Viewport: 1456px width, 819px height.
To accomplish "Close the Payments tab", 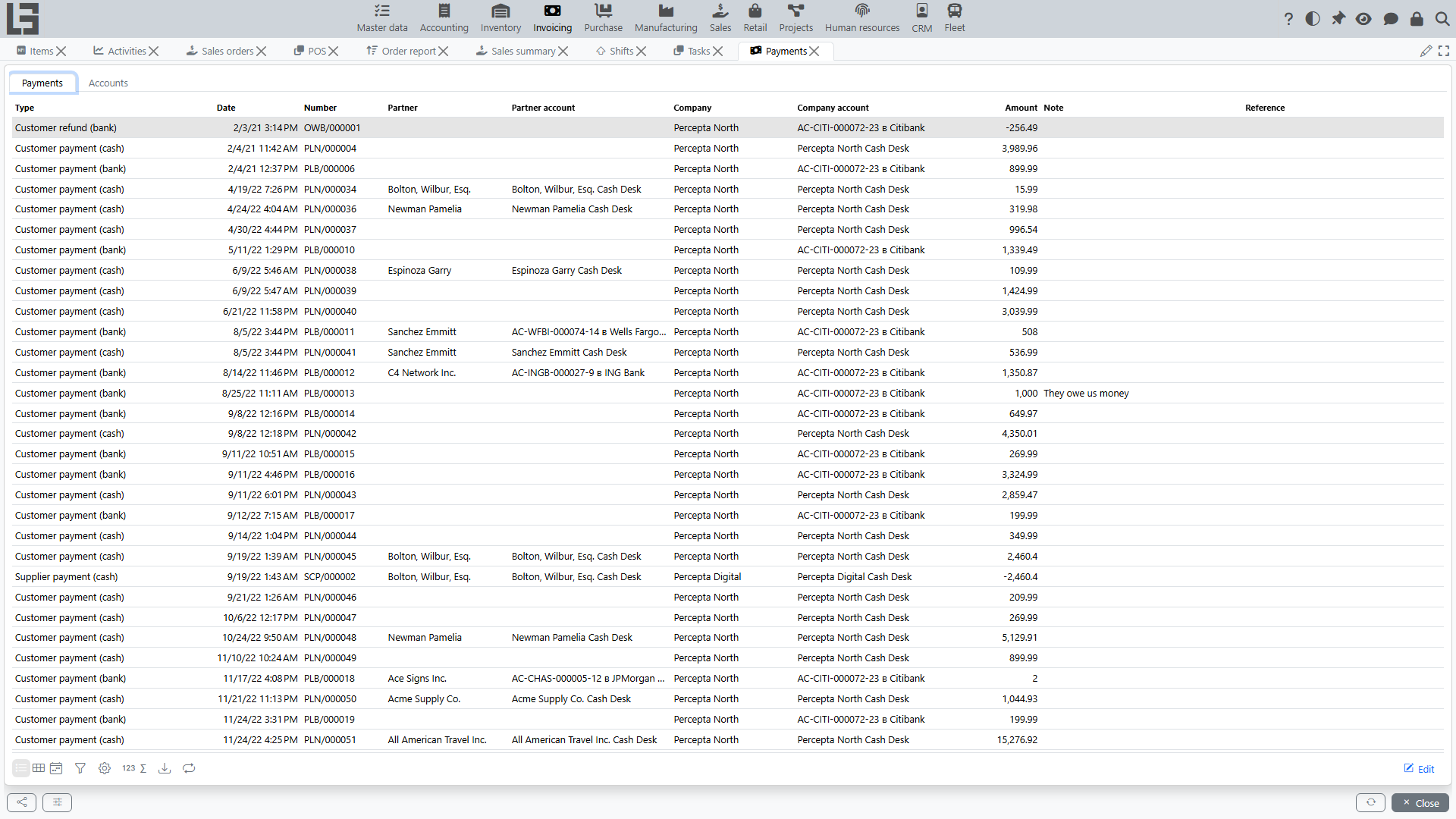I will click(814, 52).
